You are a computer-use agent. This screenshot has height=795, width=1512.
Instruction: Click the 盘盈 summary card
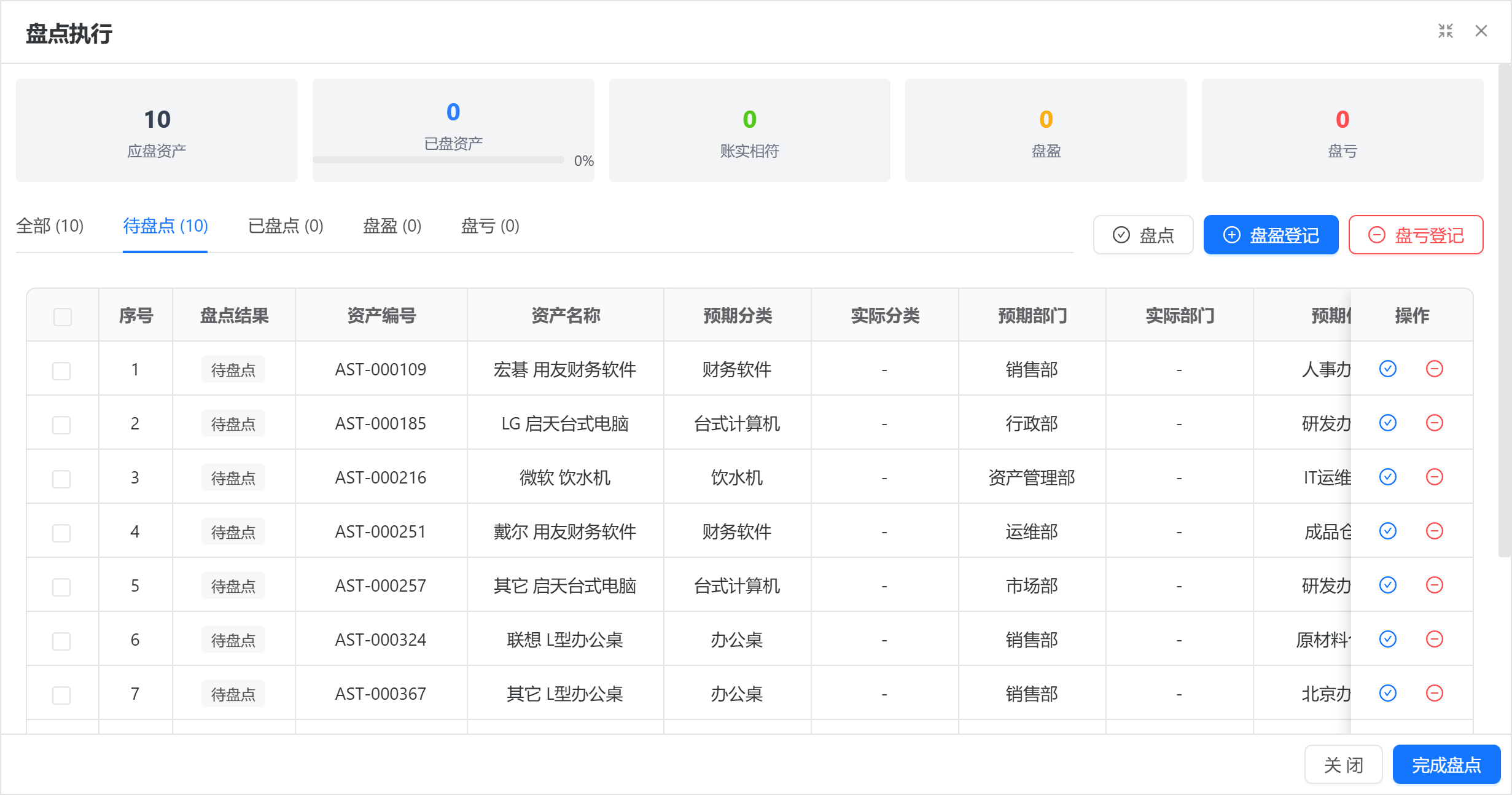click(1046, 130)
